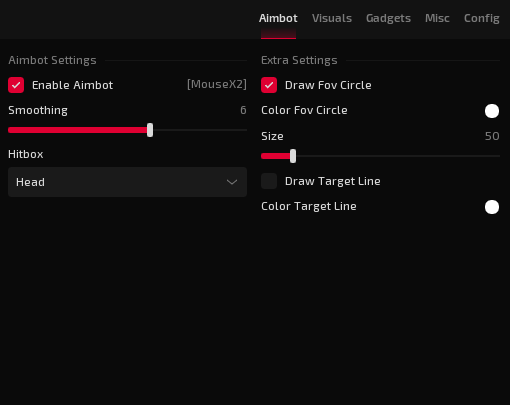Open the Color Target Line swatch

click(x=492, y=207)
